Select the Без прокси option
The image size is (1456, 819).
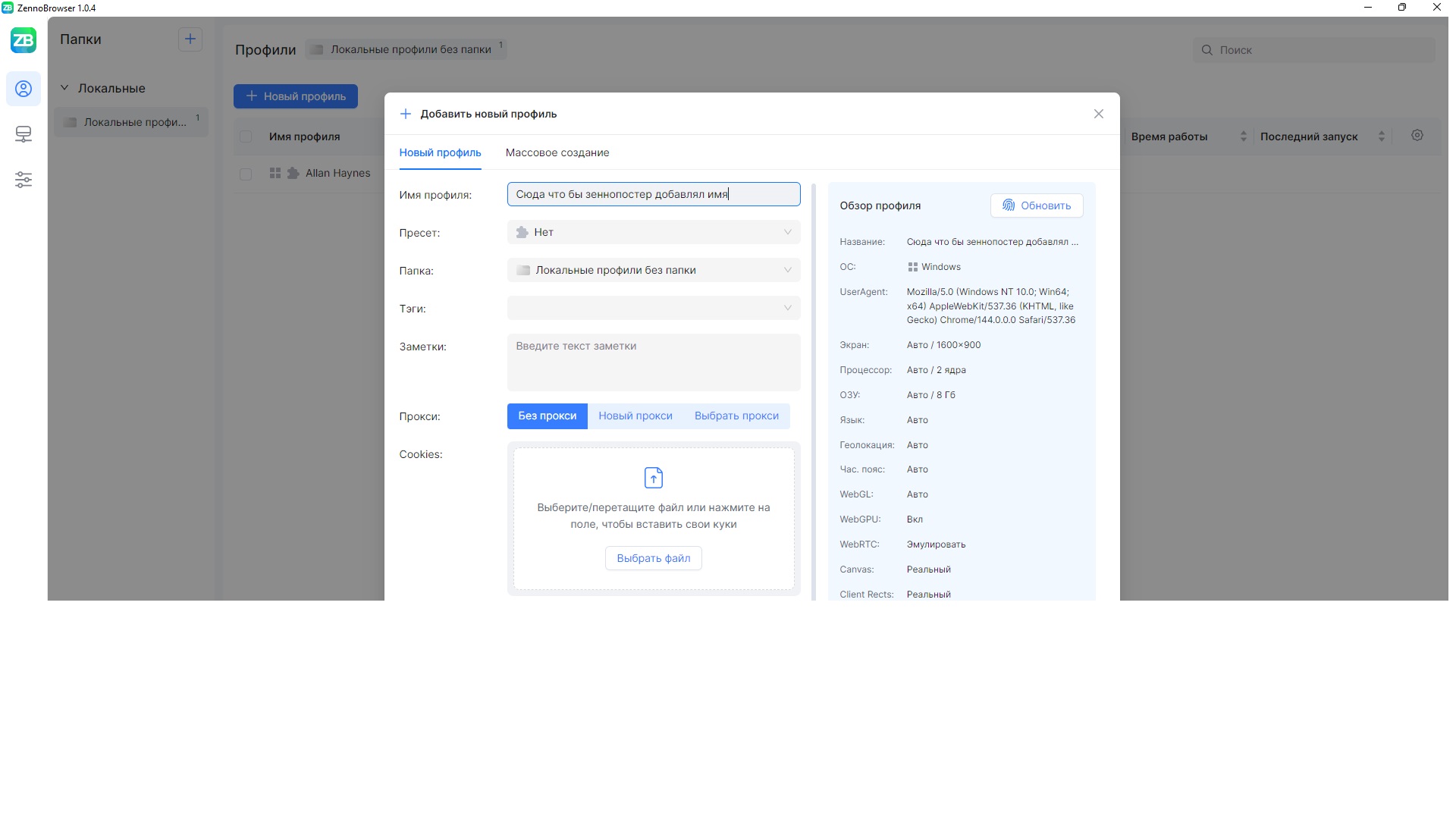point(547,416)
